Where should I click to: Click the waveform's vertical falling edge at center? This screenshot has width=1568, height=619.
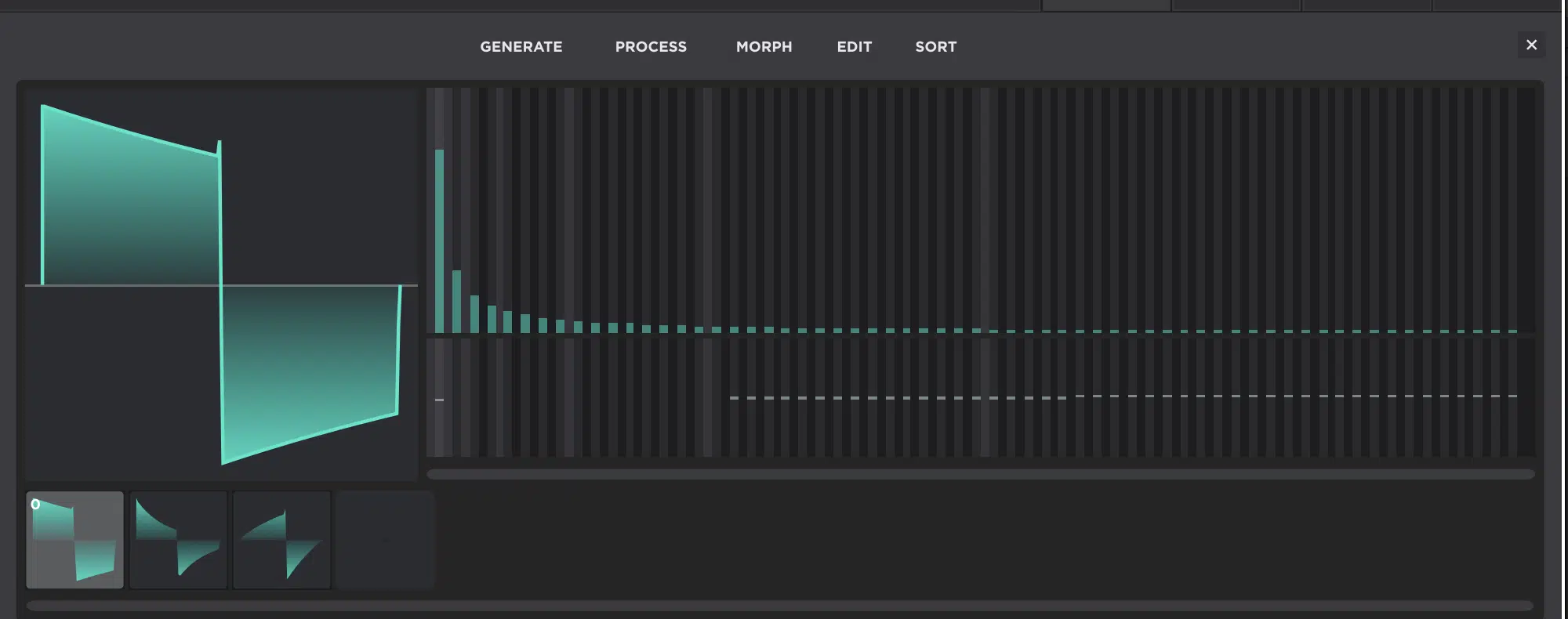point(221,286)
